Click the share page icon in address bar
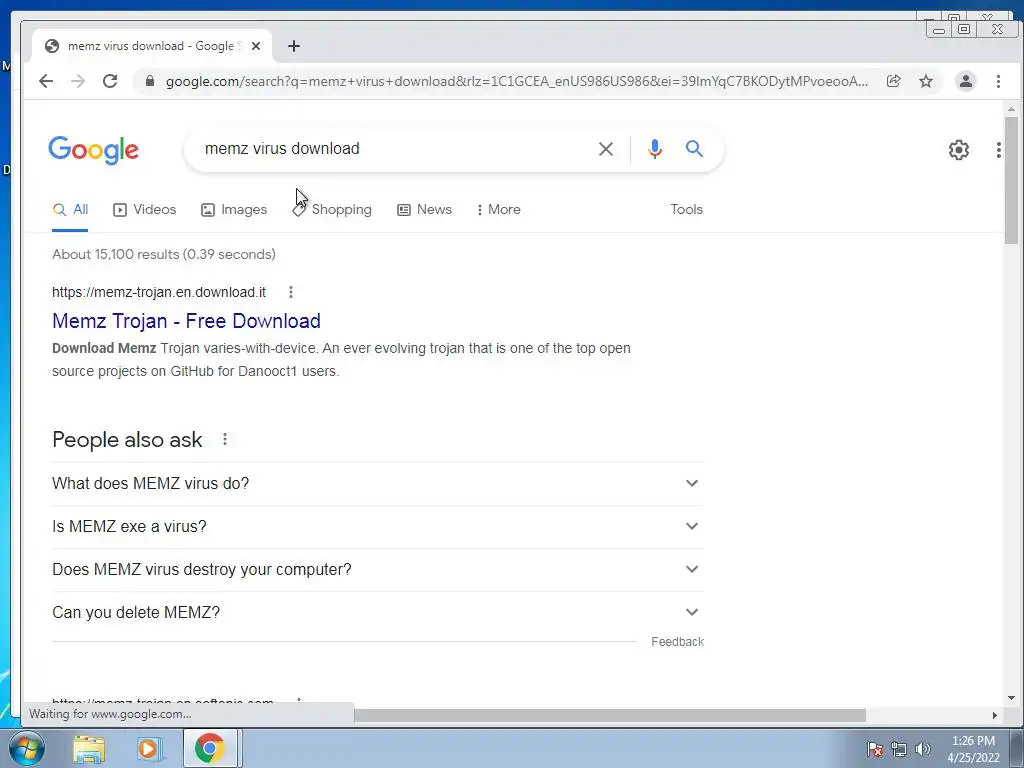The height and width of the screenshot is (768, 1024). (893, 81)
